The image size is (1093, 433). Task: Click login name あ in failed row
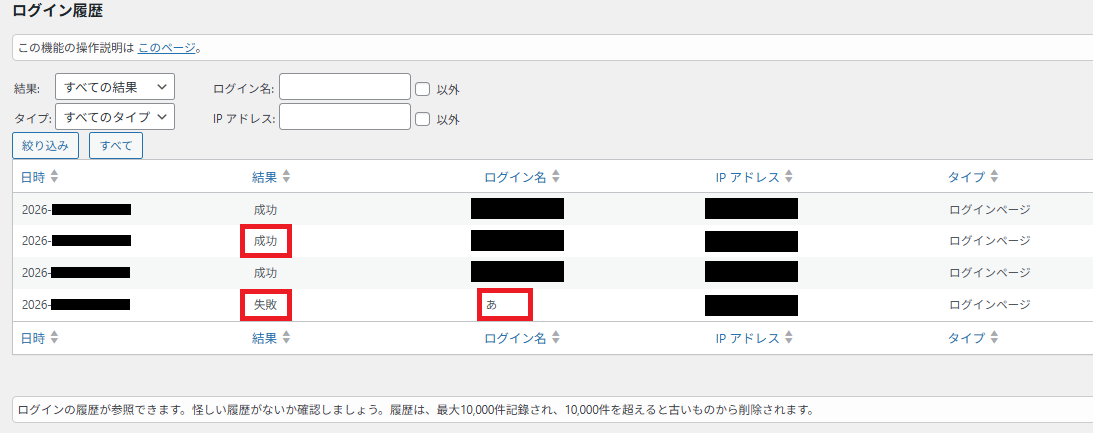coord(491,304)
